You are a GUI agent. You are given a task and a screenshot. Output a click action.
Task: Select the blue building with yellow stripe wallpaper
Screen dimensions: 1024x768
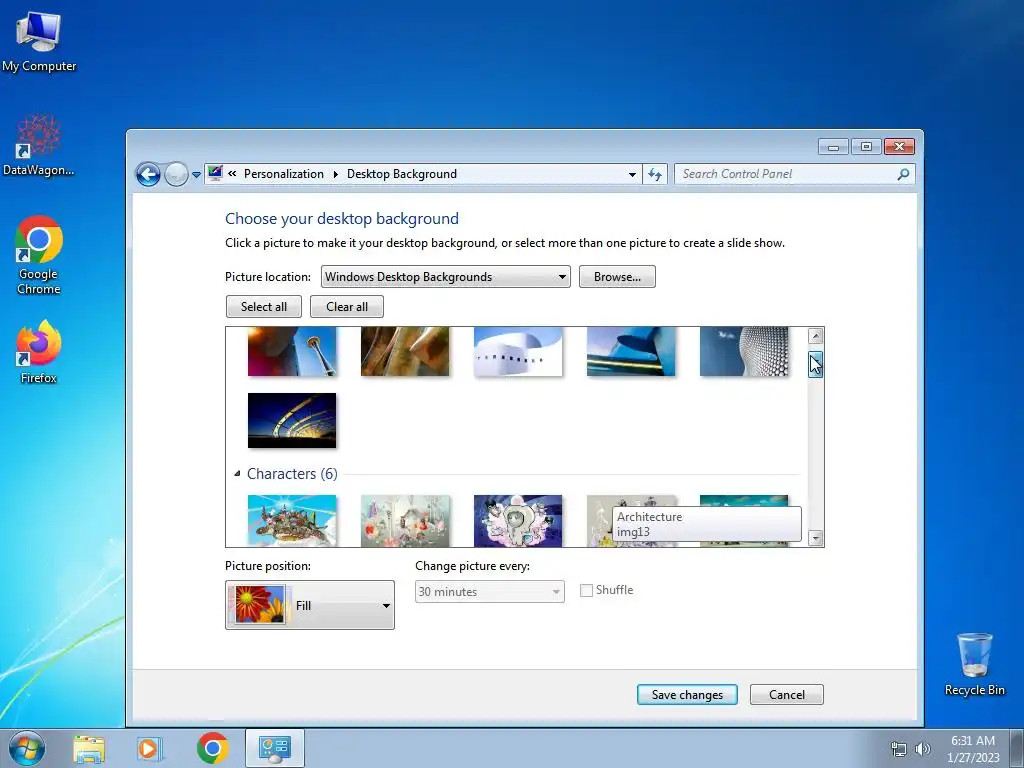[631, 352]
